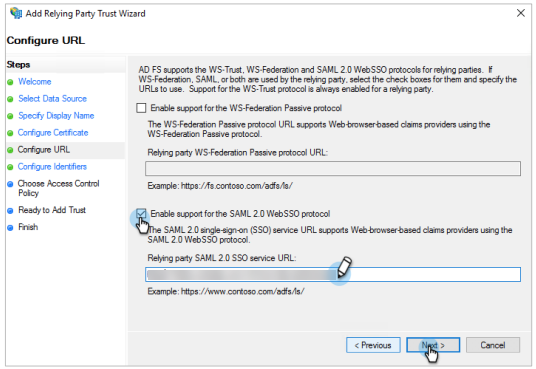Click the blue bullet beside Ready to Add Trust

click(10, 211)
